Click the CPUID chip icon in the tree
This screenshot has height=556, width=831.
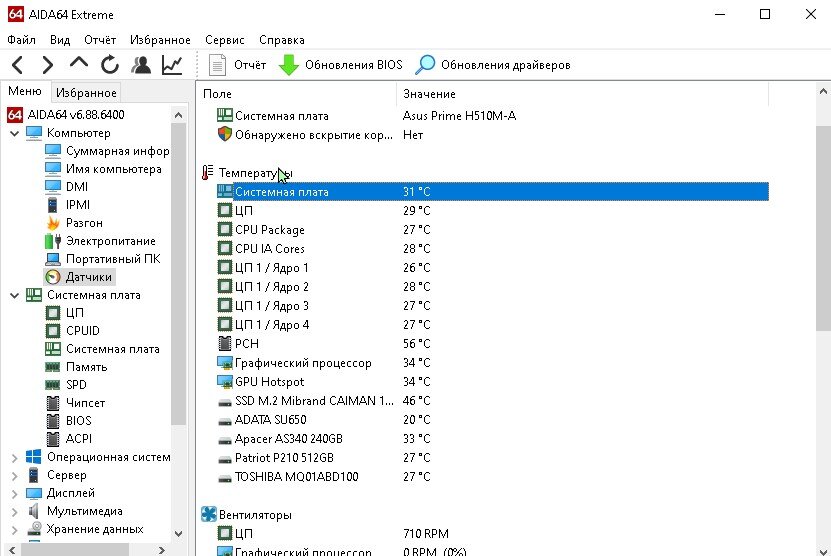click(x=52, y=331)
